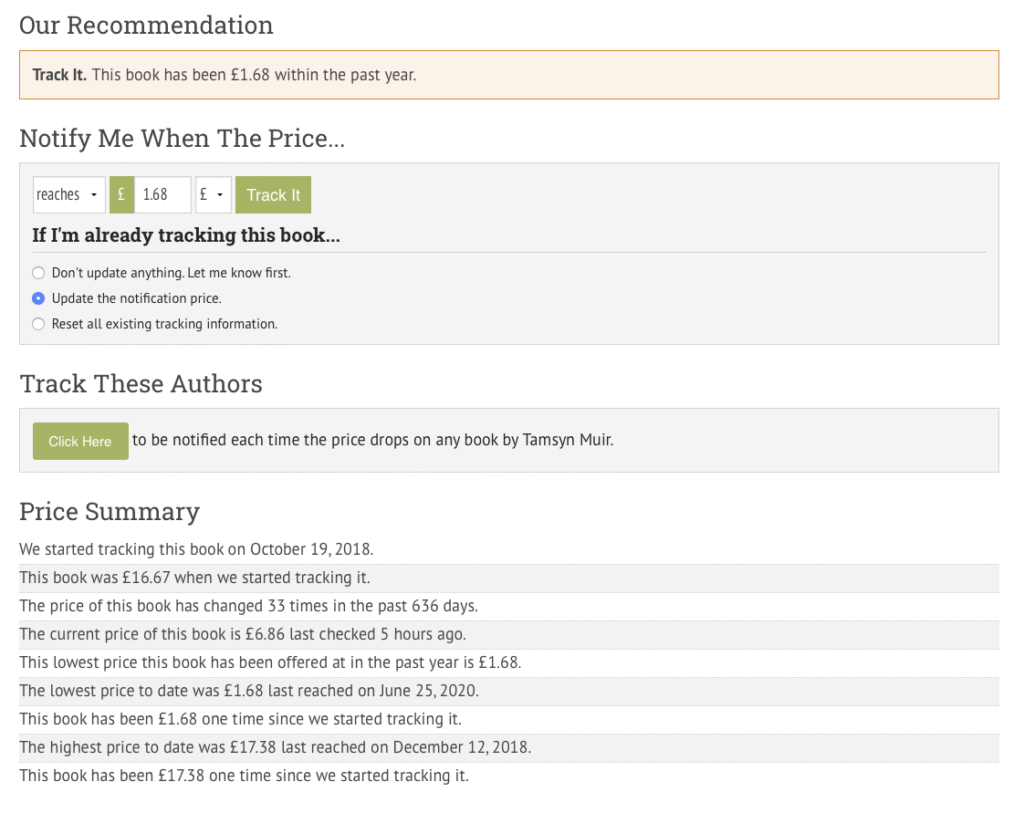Screen dimensions: 1024x813
Task: Choose "Update the notification price" radio option
Action: (39, 298)
